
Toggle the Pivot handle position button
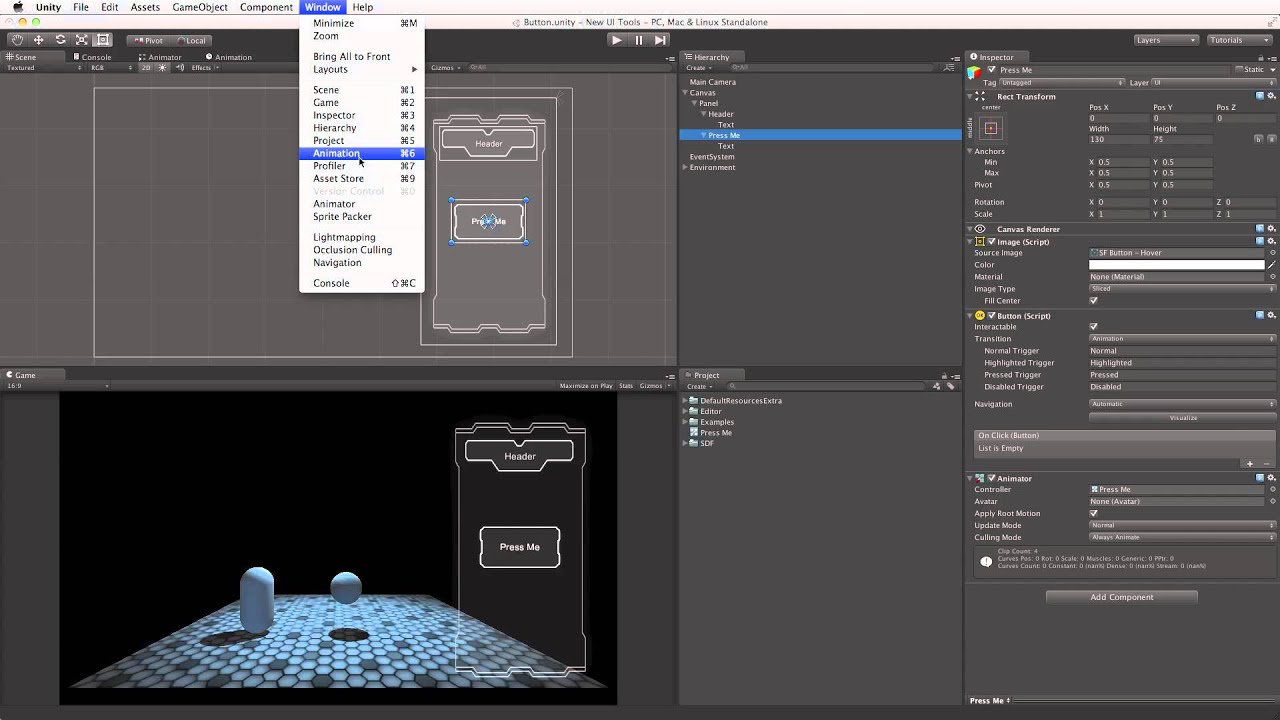point(148,40)
